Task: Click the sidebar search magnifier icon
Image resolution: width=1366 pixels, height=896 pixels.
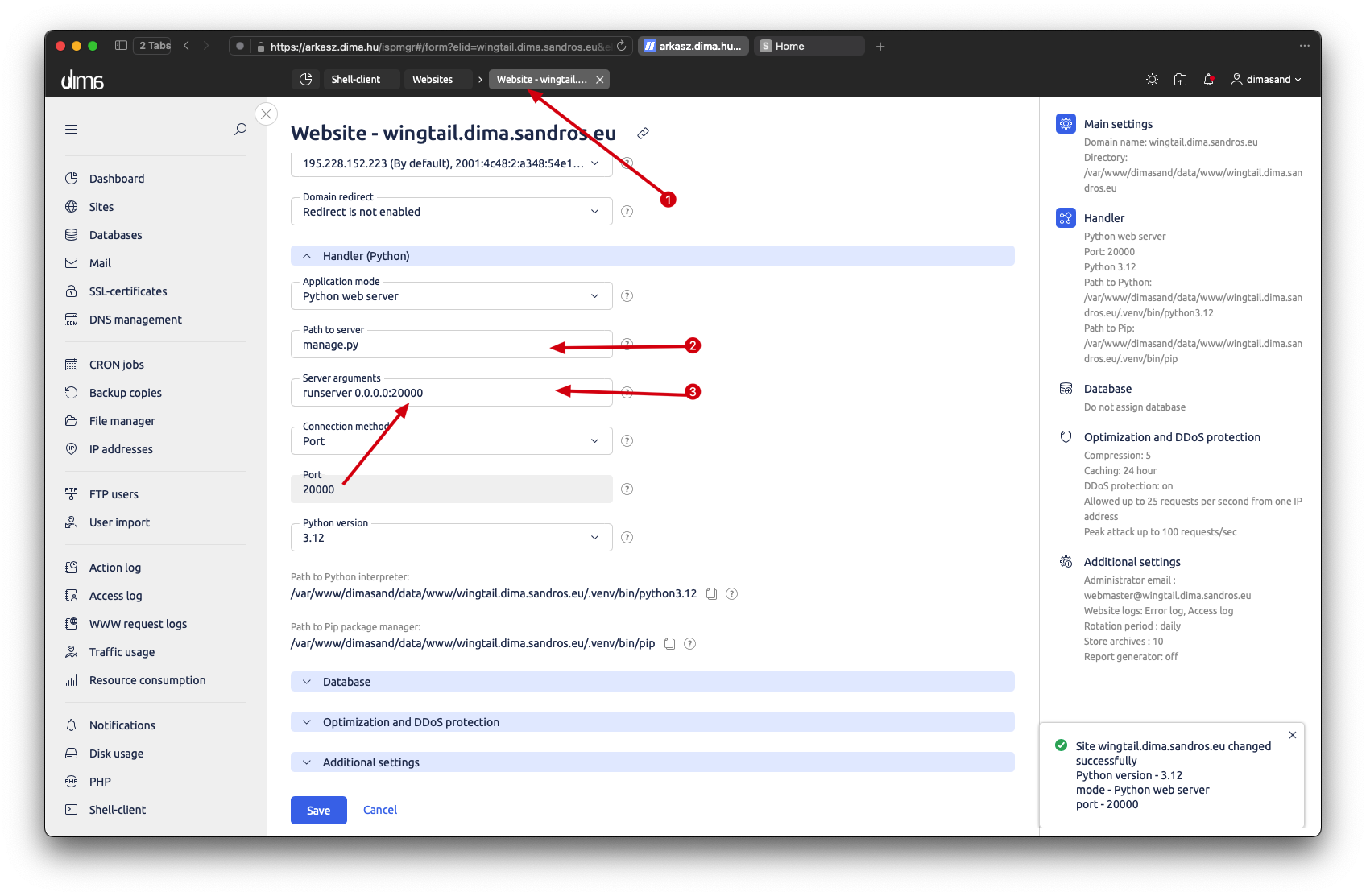Action: [240, 129]
